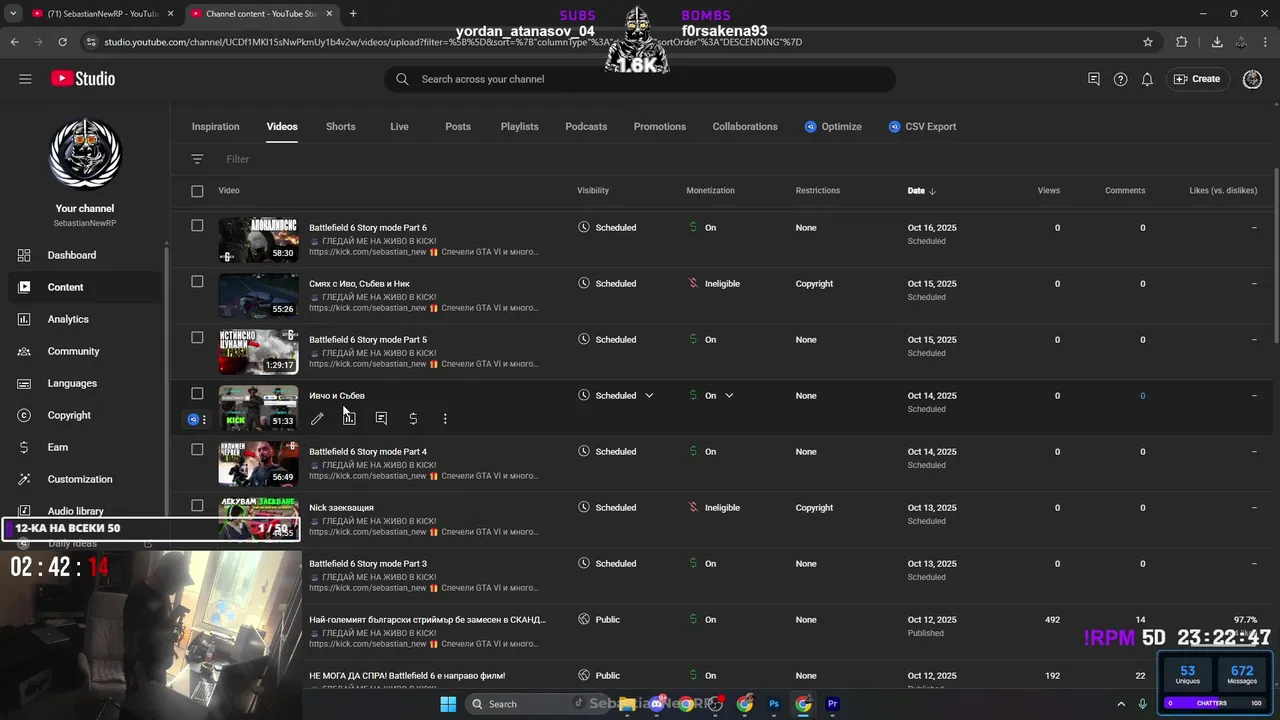1280x720 pixels.
Task: Click the CSV Export button
Action: click(x=922, y=127)
